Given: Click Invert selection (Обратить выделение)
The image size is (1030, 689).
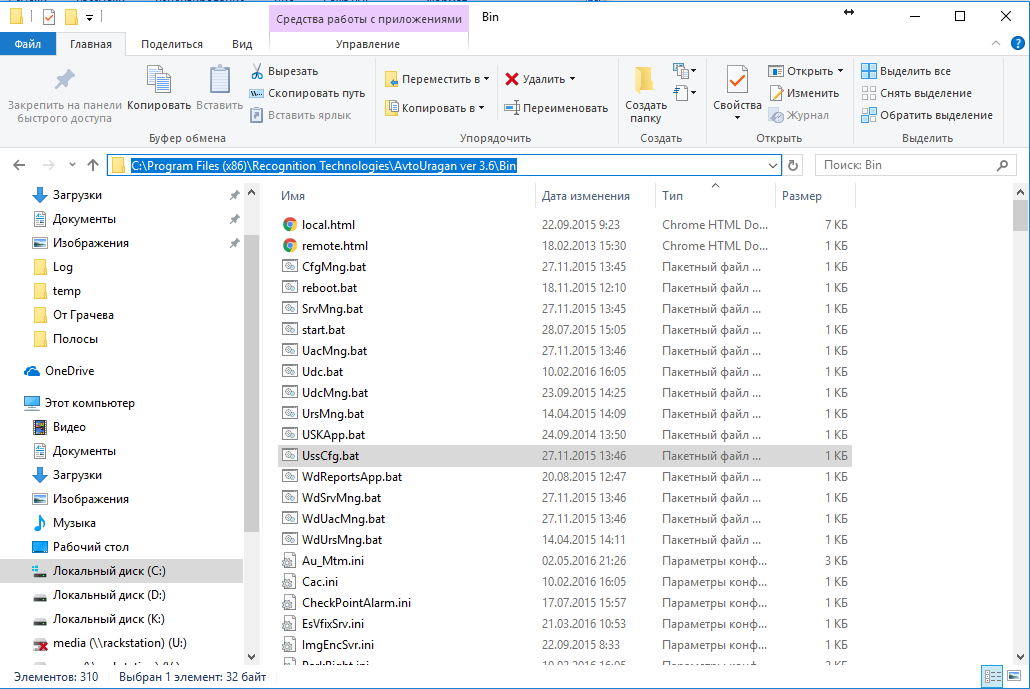Looking at the screenshot, I should 927,115.
